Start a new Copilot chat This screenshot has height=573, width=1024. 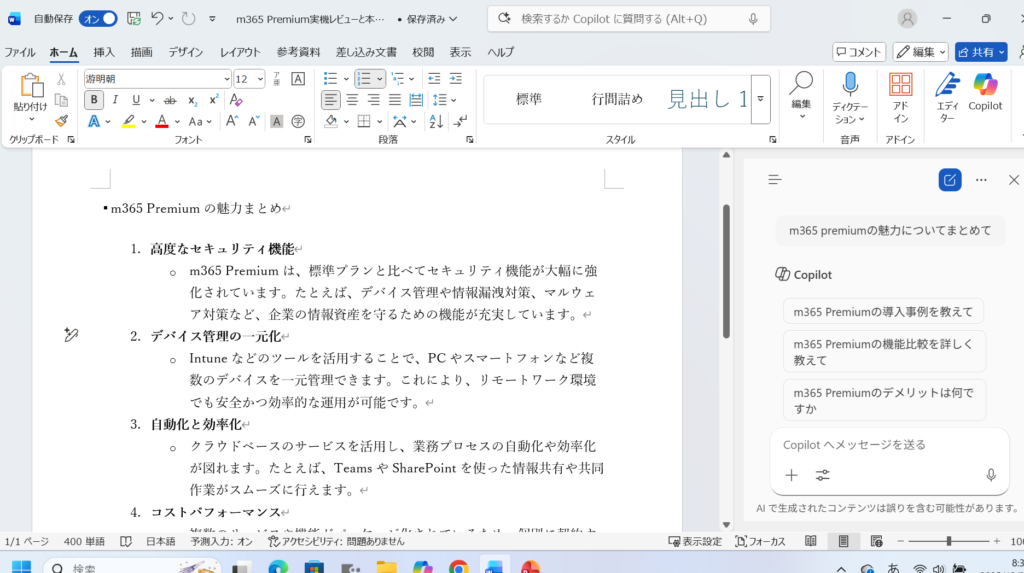click(949, 180)
